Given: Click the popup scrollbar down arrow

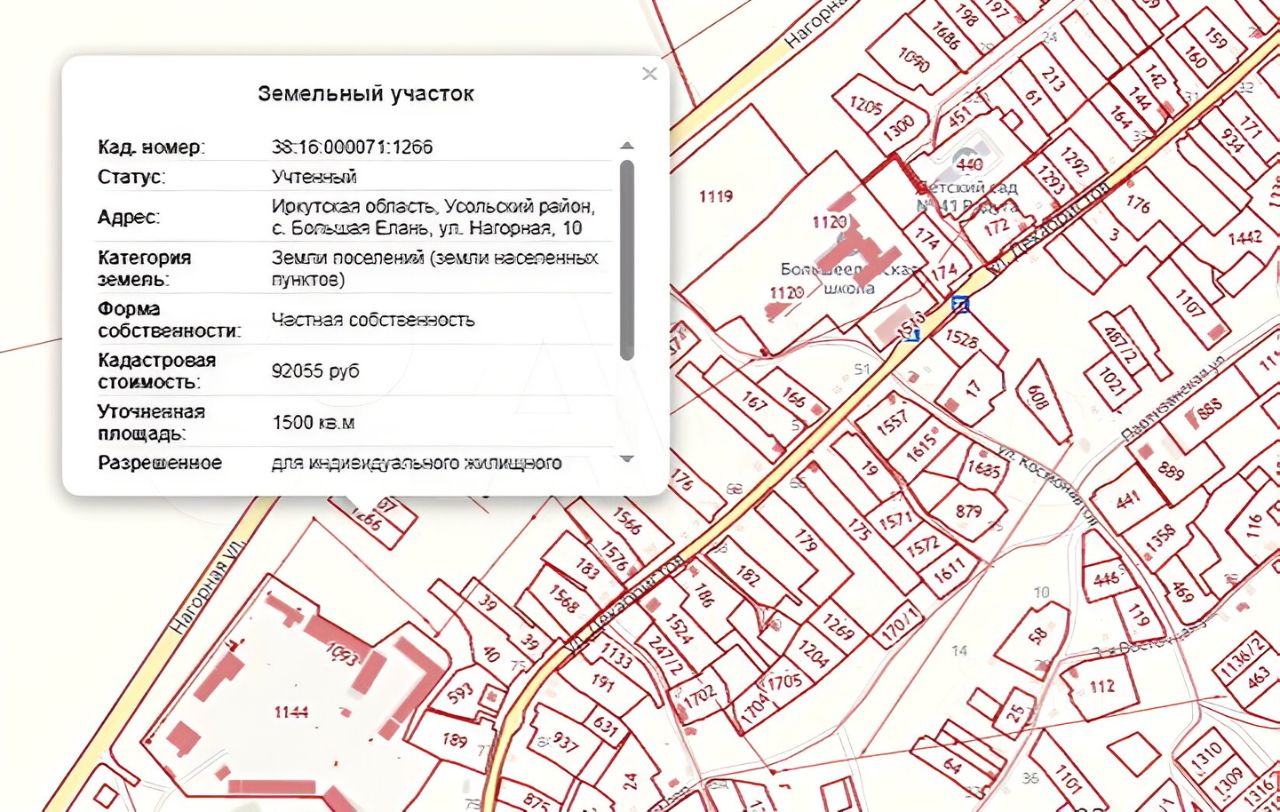Looking at the screenshot, I should click(x=627, y=458).
